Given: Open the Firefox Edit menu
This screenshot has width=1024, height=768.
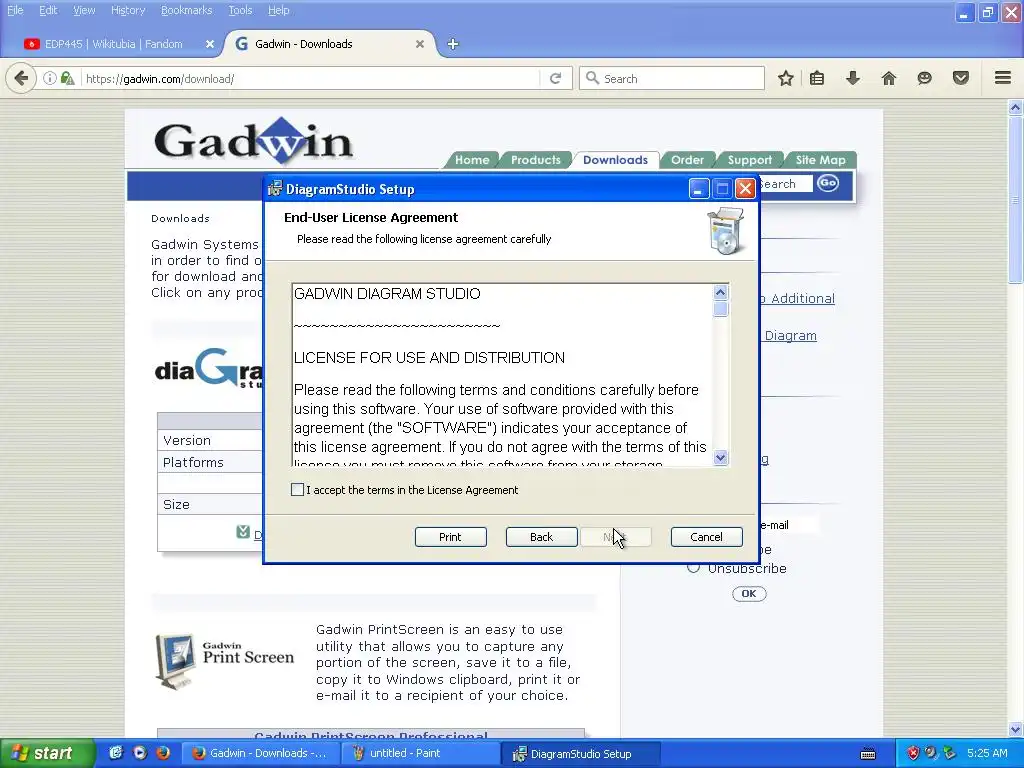Looking at the screenshot, I should [48, 10].
